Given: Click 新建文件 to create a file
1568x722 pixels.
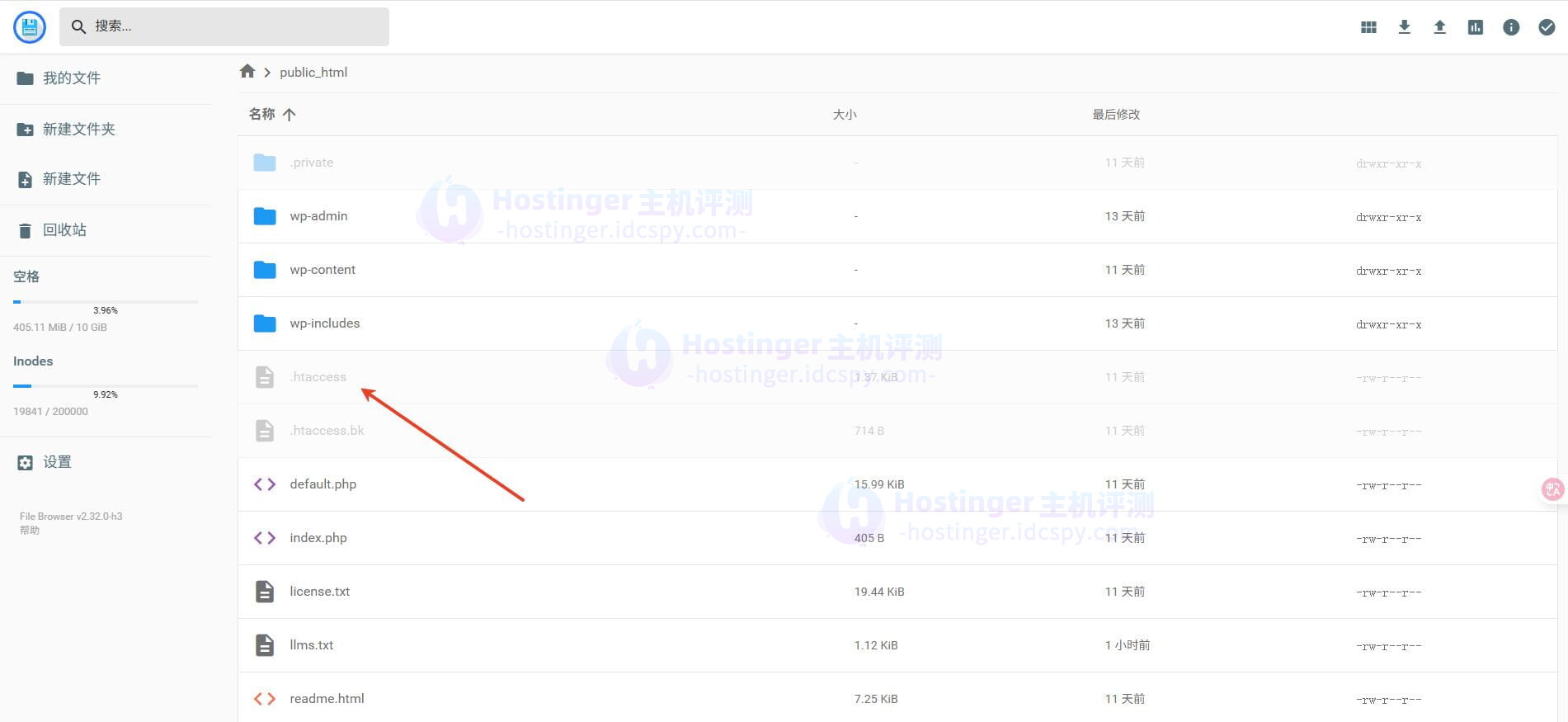Looking at the screenshot, I should [71, 179].
